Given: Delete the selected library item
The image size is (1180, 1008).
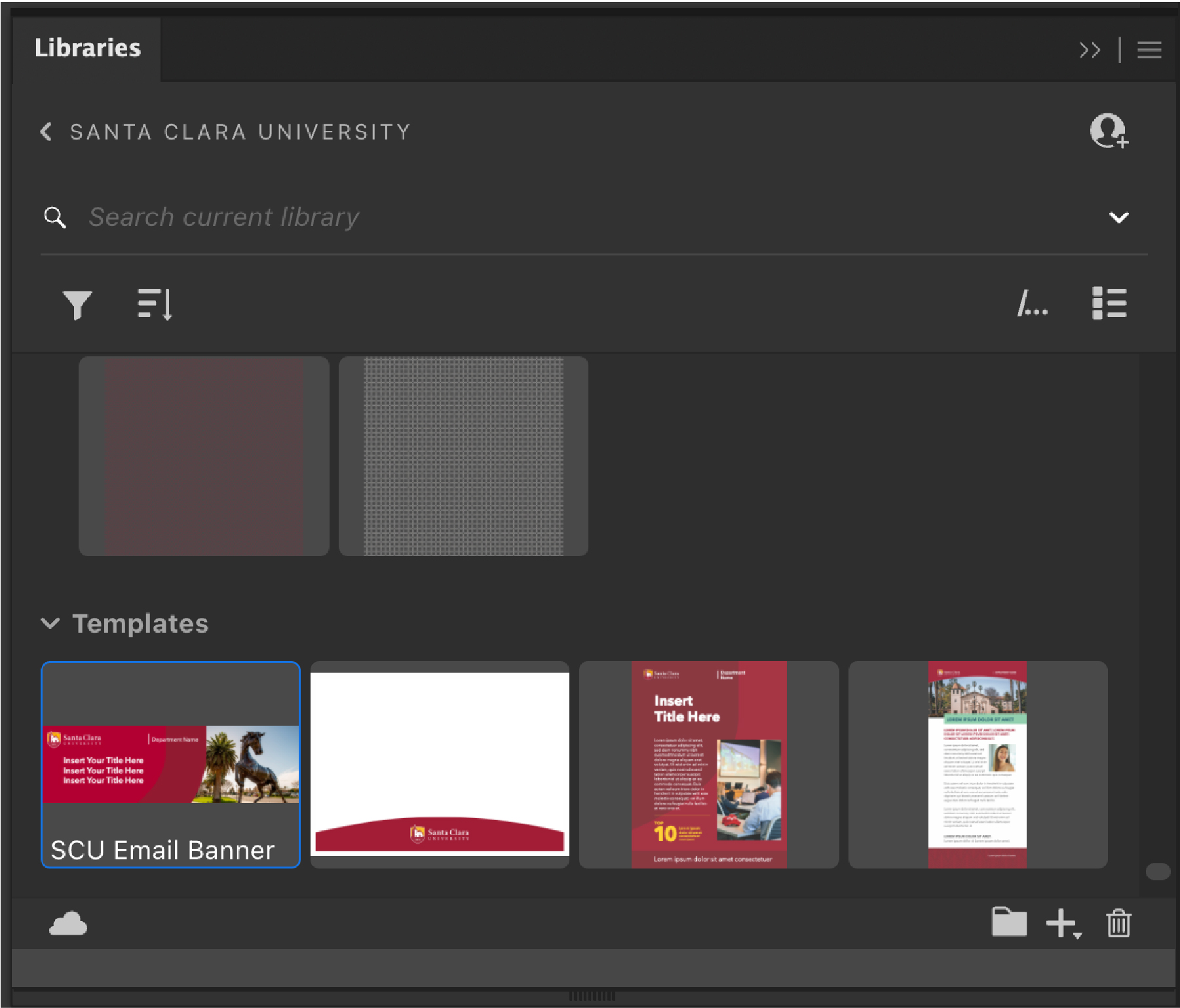Looking at the screenshot, I should pos(1119,924).
